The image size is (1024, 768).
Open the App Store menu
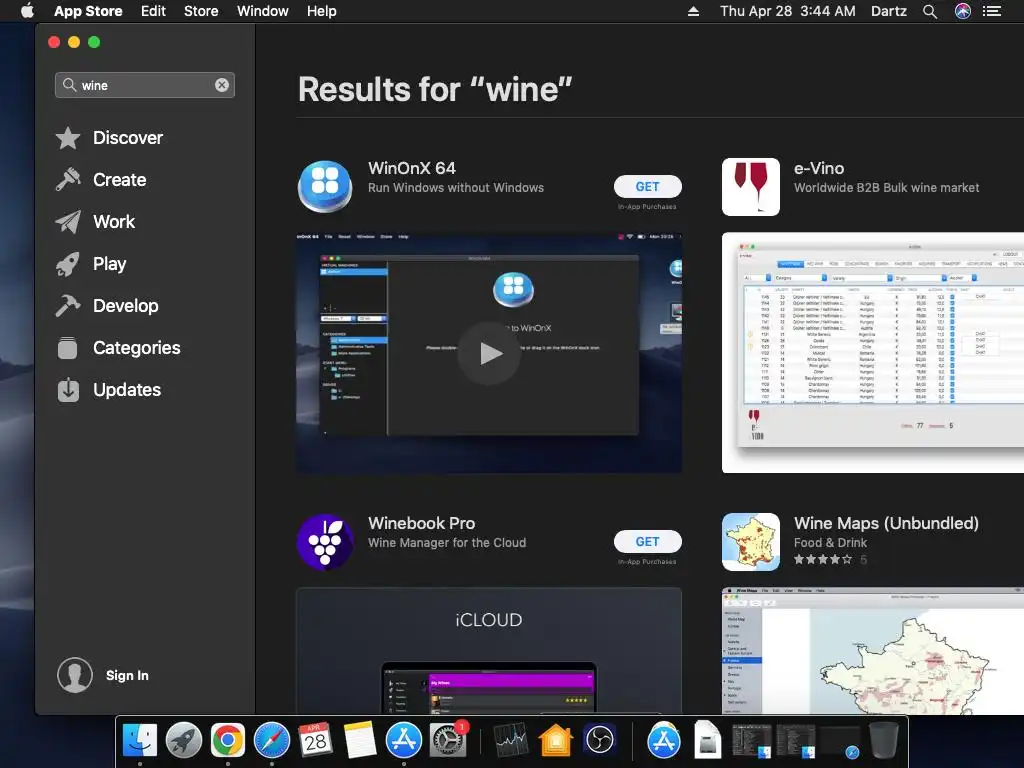point(88,11)
